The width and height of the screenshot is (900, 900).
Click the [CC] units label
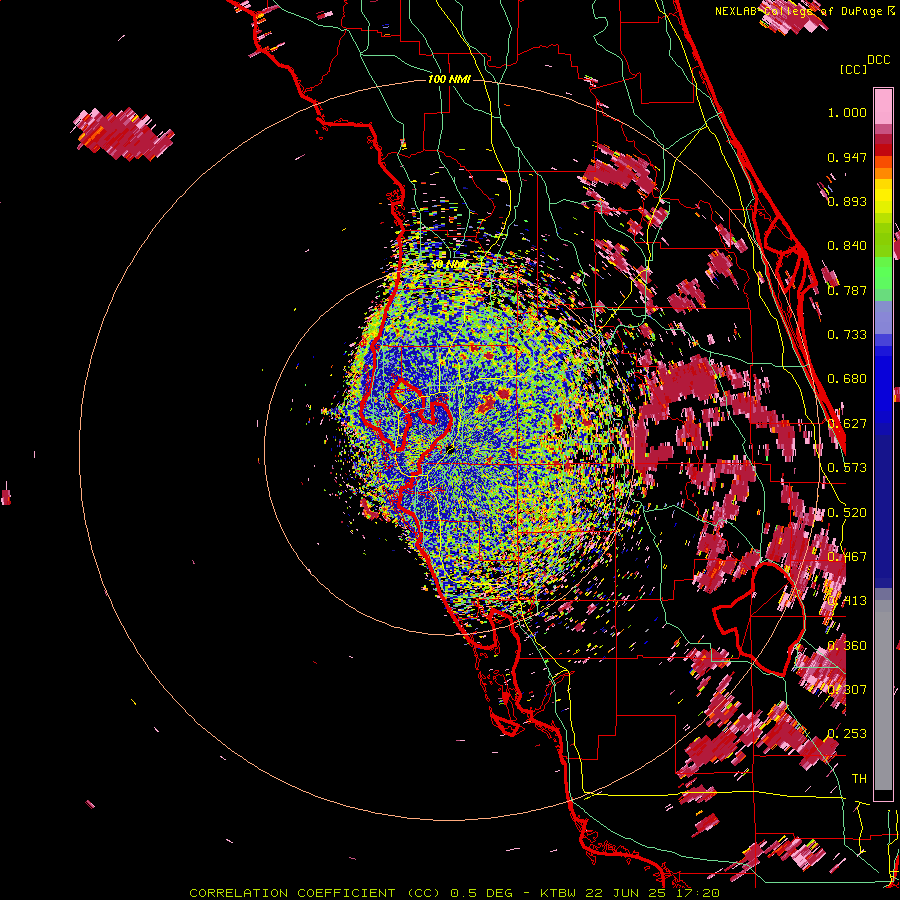click(x=853, y=69)
